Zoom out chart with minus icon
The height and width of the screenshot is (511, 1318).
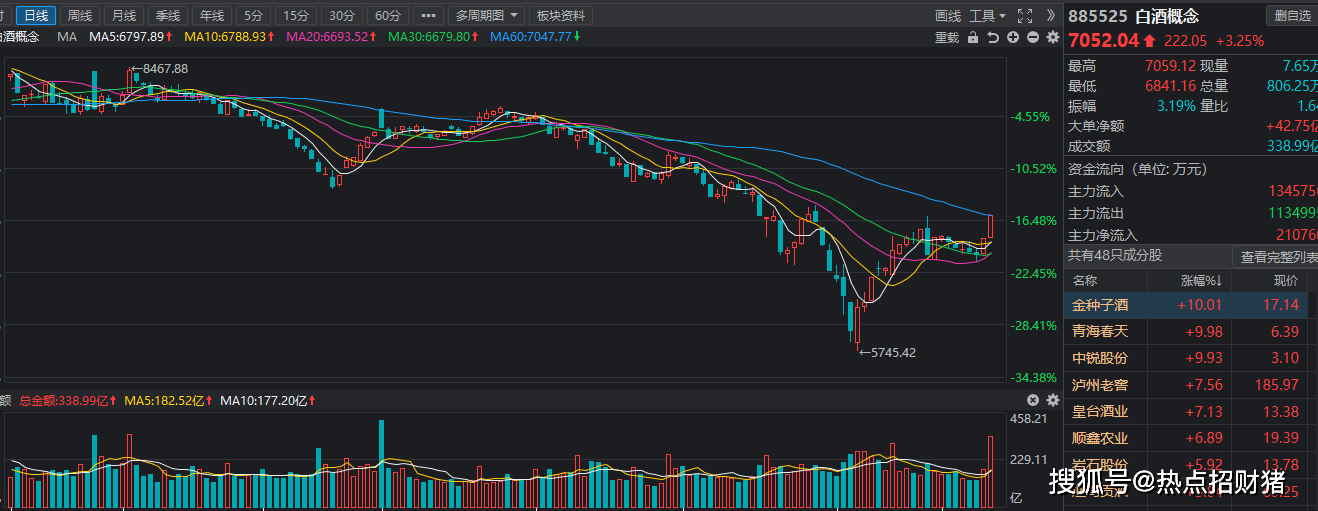click(1032, 37)
